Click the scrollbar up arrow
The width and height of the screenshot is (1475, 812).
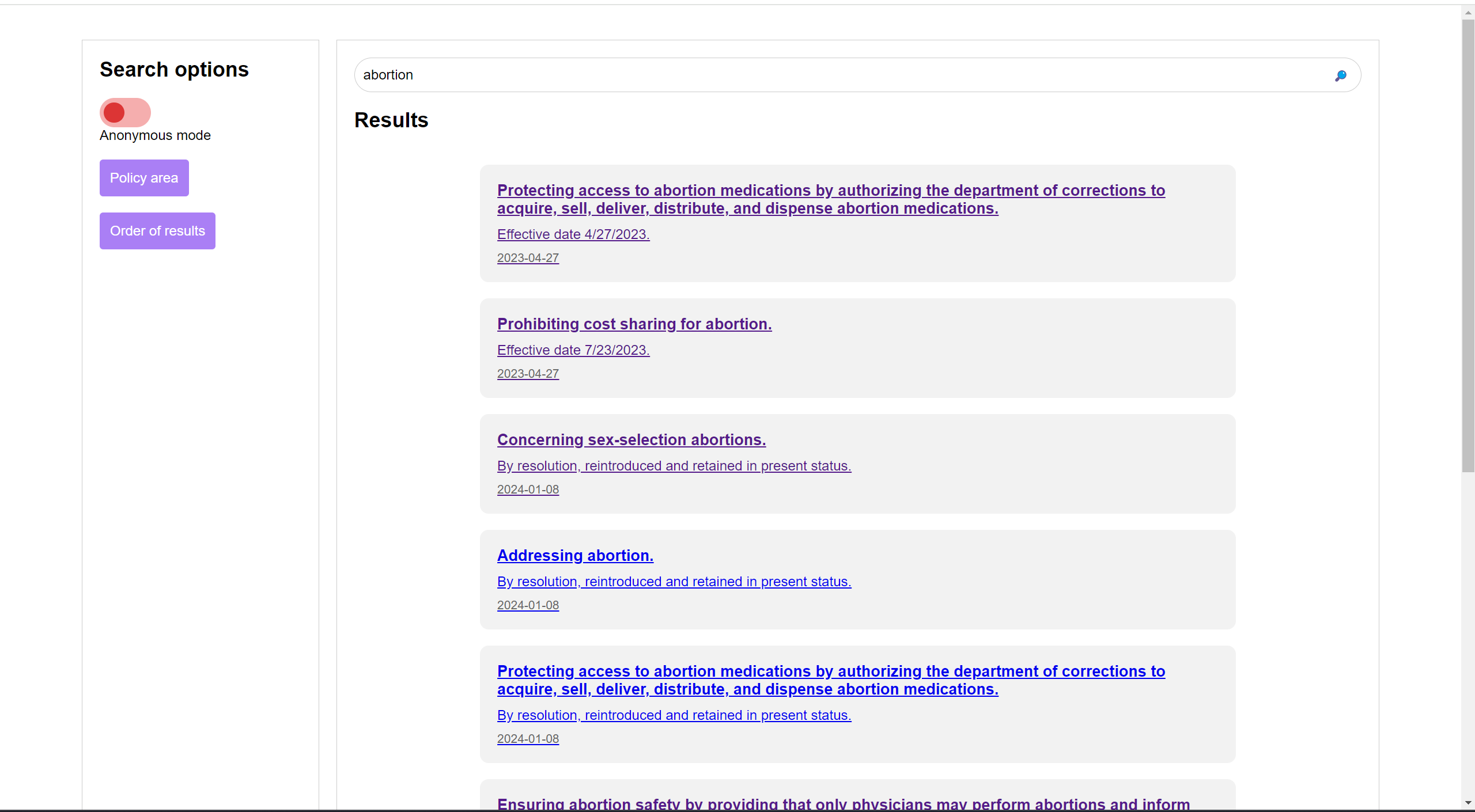tap(1468, 12)
